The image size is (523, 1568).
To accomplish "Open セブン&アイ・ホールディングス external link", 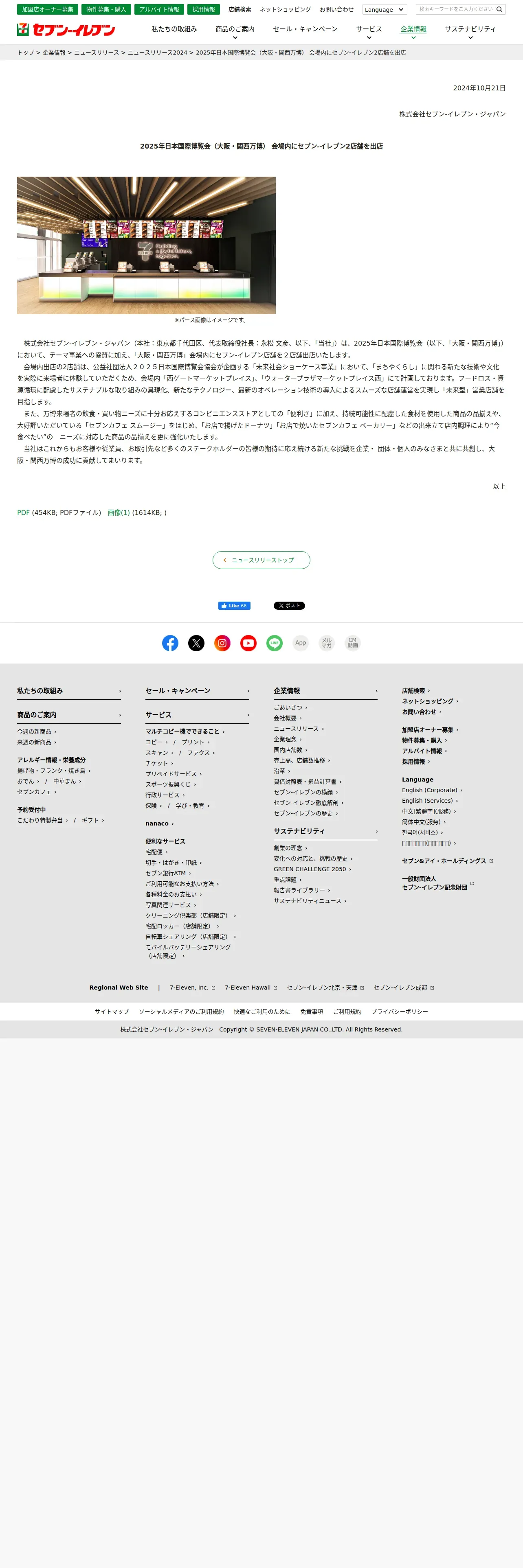I will pos(448,861).
